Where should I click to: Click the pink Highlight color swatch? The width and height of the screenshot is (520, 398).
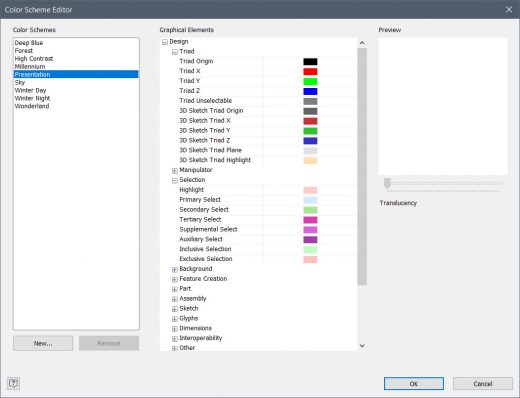(x=310, y=190)
